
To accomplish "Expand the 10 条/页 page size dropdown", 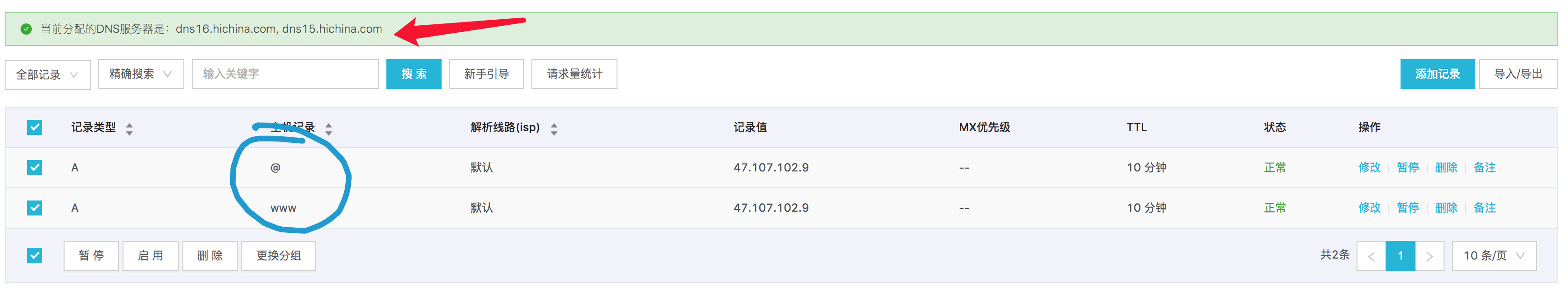I will click(1494, 255).
